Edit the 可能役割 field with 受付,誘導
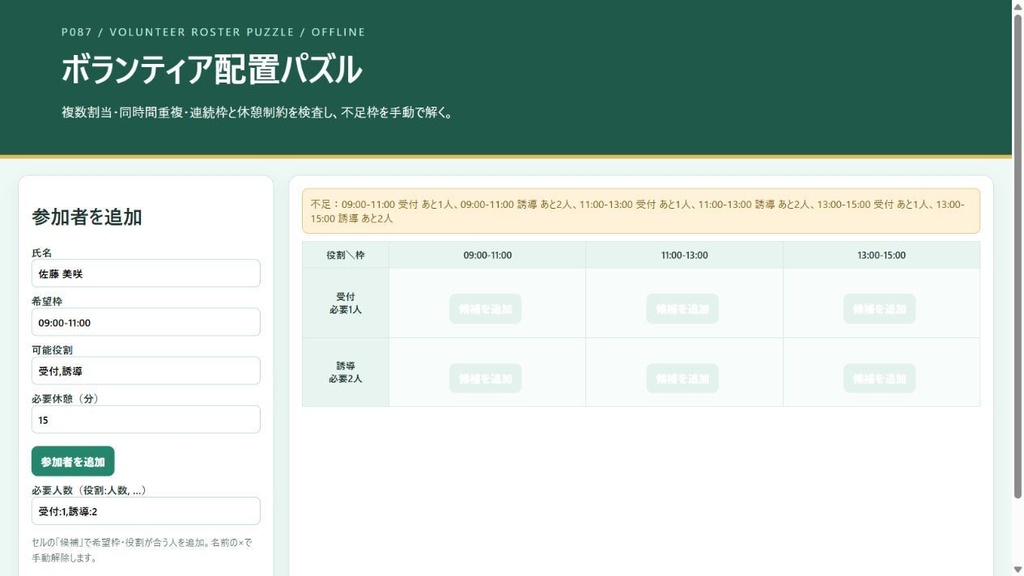1024x576 pixels. click(146, 370)
